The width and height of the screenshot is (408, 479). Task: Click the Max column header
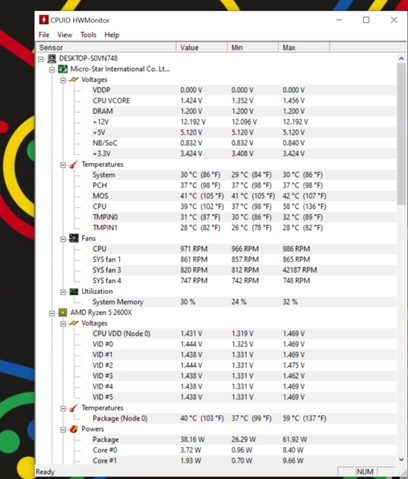point(304,47)
